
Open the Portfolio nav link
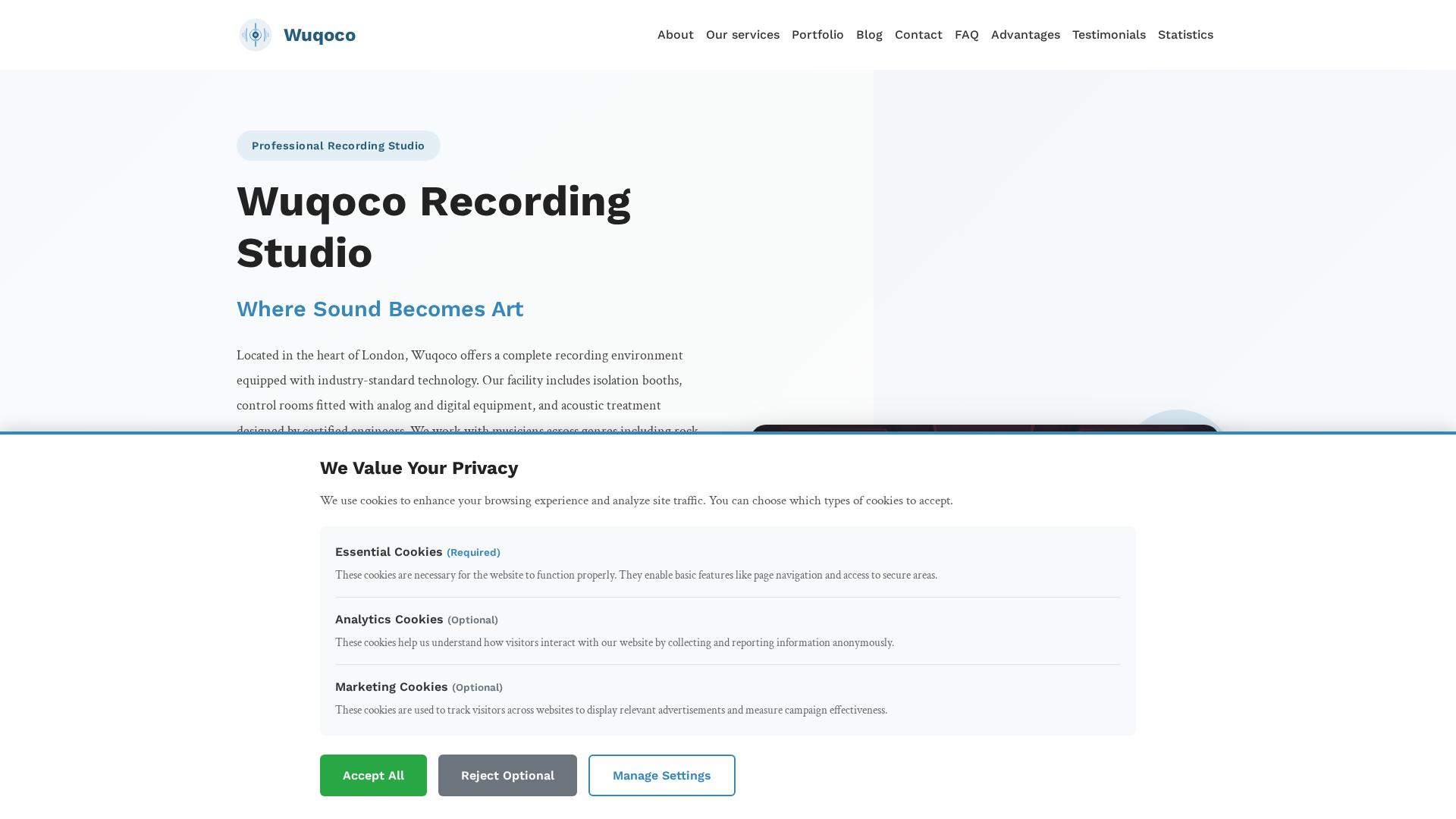pyautogui.click(x=817, y=35)
